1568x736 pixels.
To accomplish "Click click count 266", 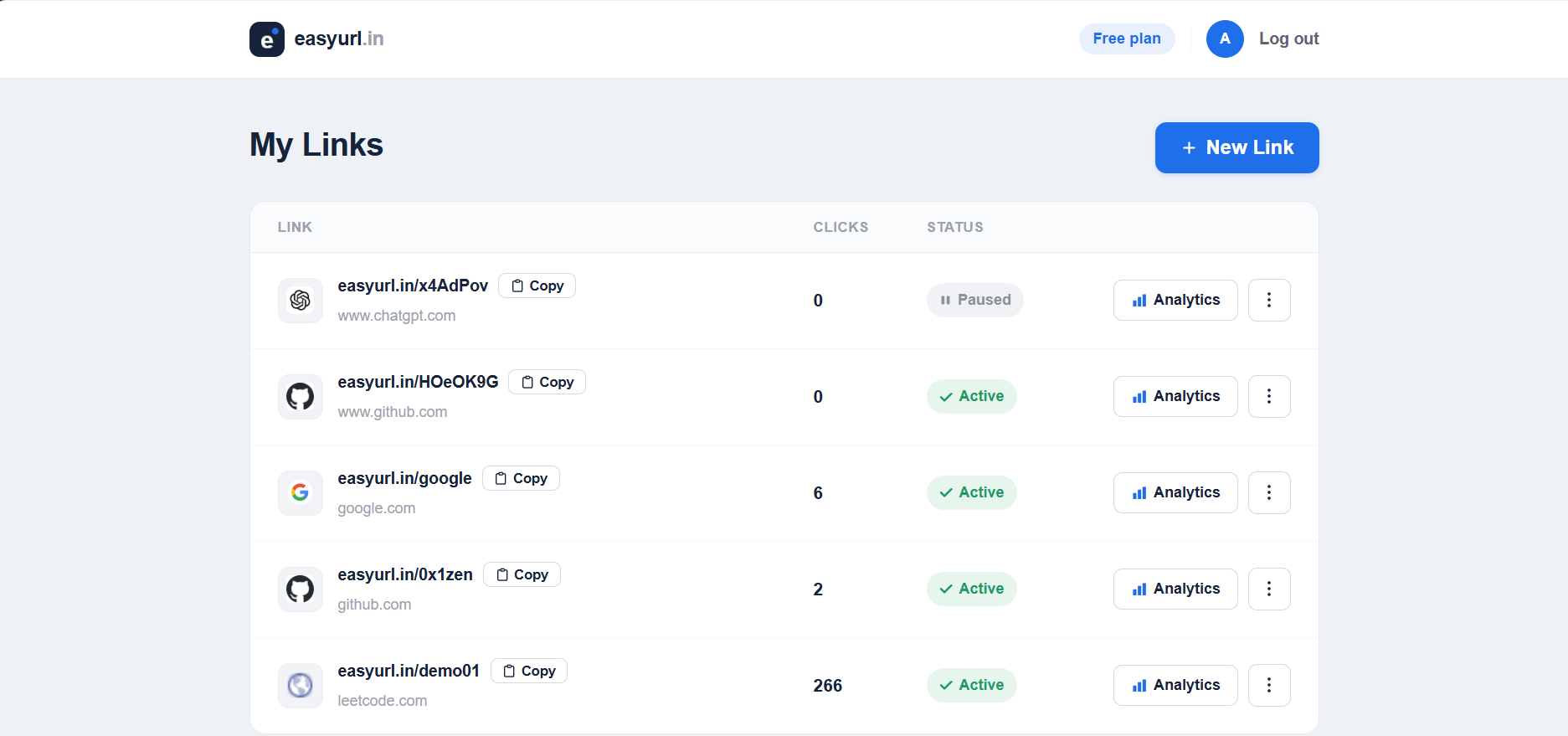I will point(827,686).
